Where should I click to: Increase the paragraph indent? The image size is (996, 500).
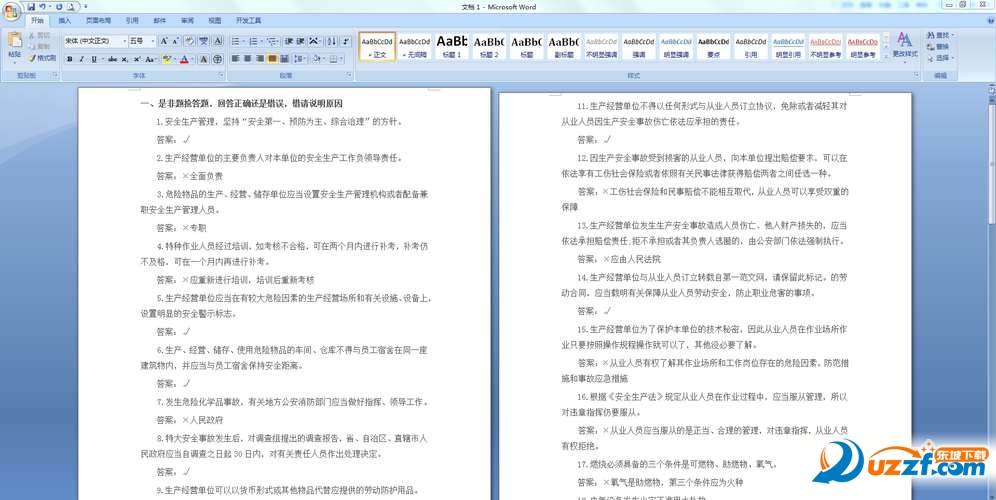[x=300, y=41]
